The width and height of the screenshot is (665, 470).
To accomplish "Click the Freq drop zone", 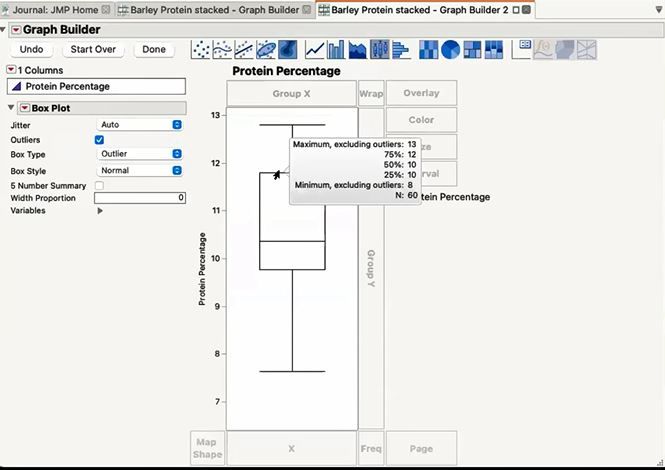I will pyautogui.click(x=371, y=448).
